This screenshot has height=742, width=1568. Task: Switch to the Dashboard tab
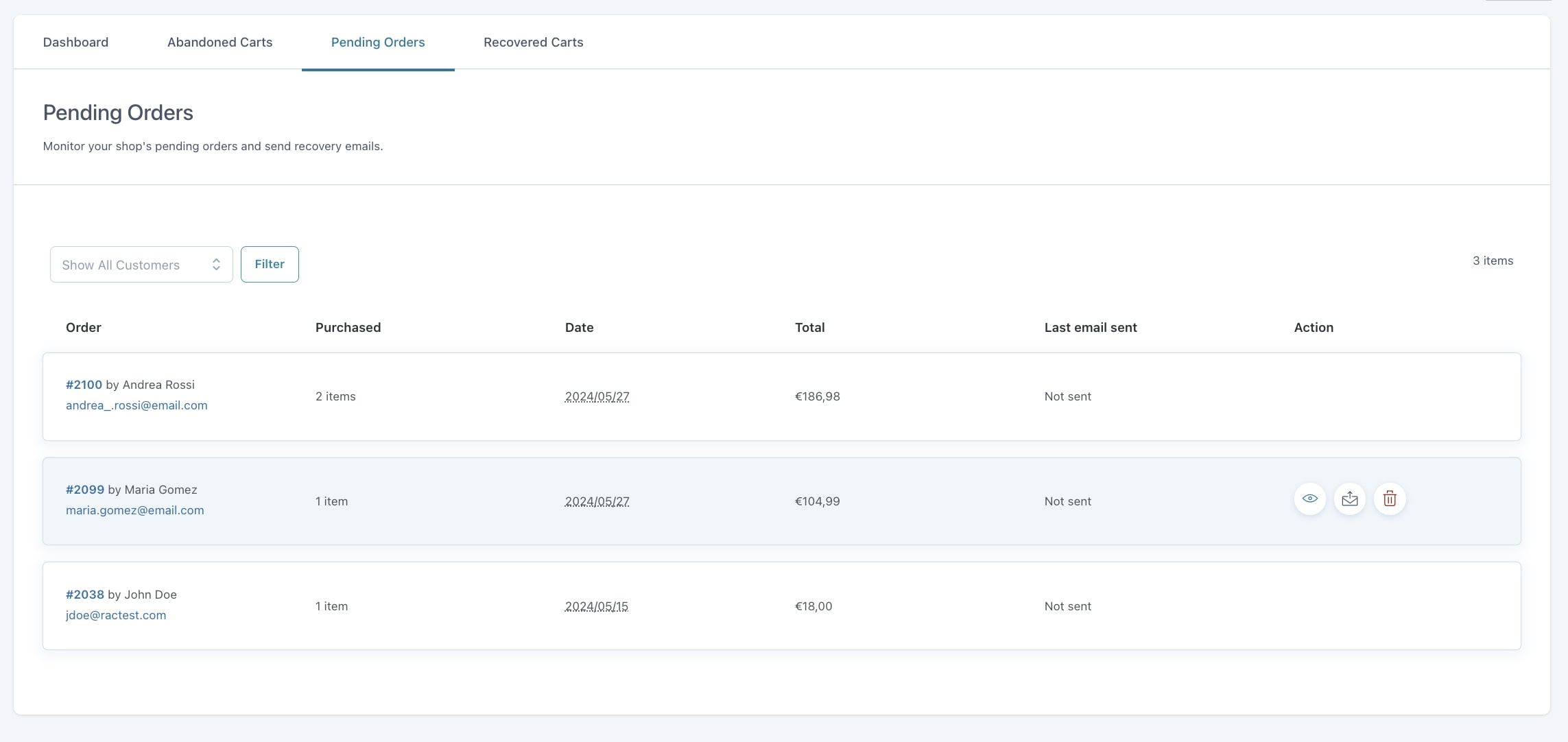click(75, 43)
